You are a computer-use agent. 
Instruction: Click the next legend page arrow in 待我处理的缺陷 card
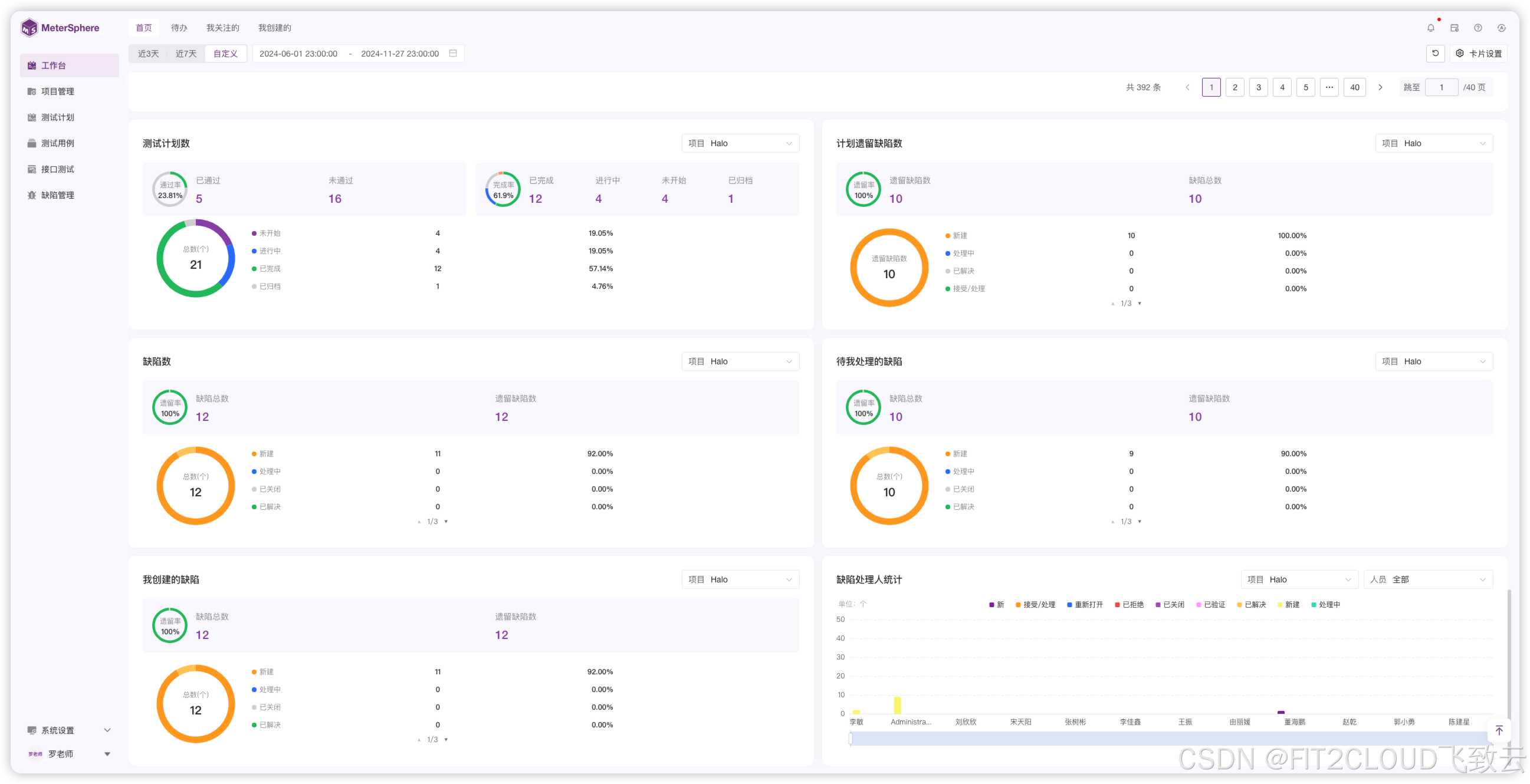click(1139, 522)
